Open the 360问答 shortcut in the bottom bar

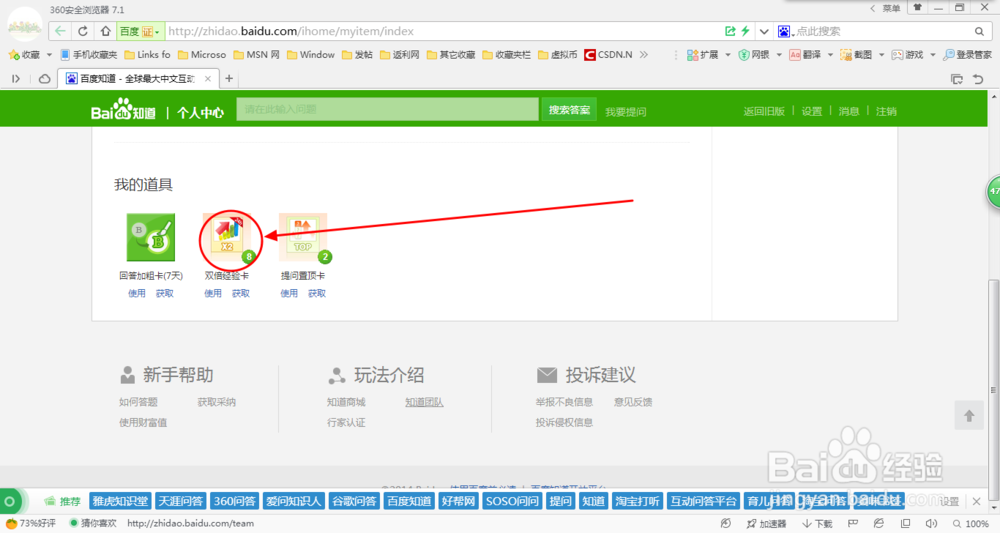pyautogui.click(x=235, y=501)
